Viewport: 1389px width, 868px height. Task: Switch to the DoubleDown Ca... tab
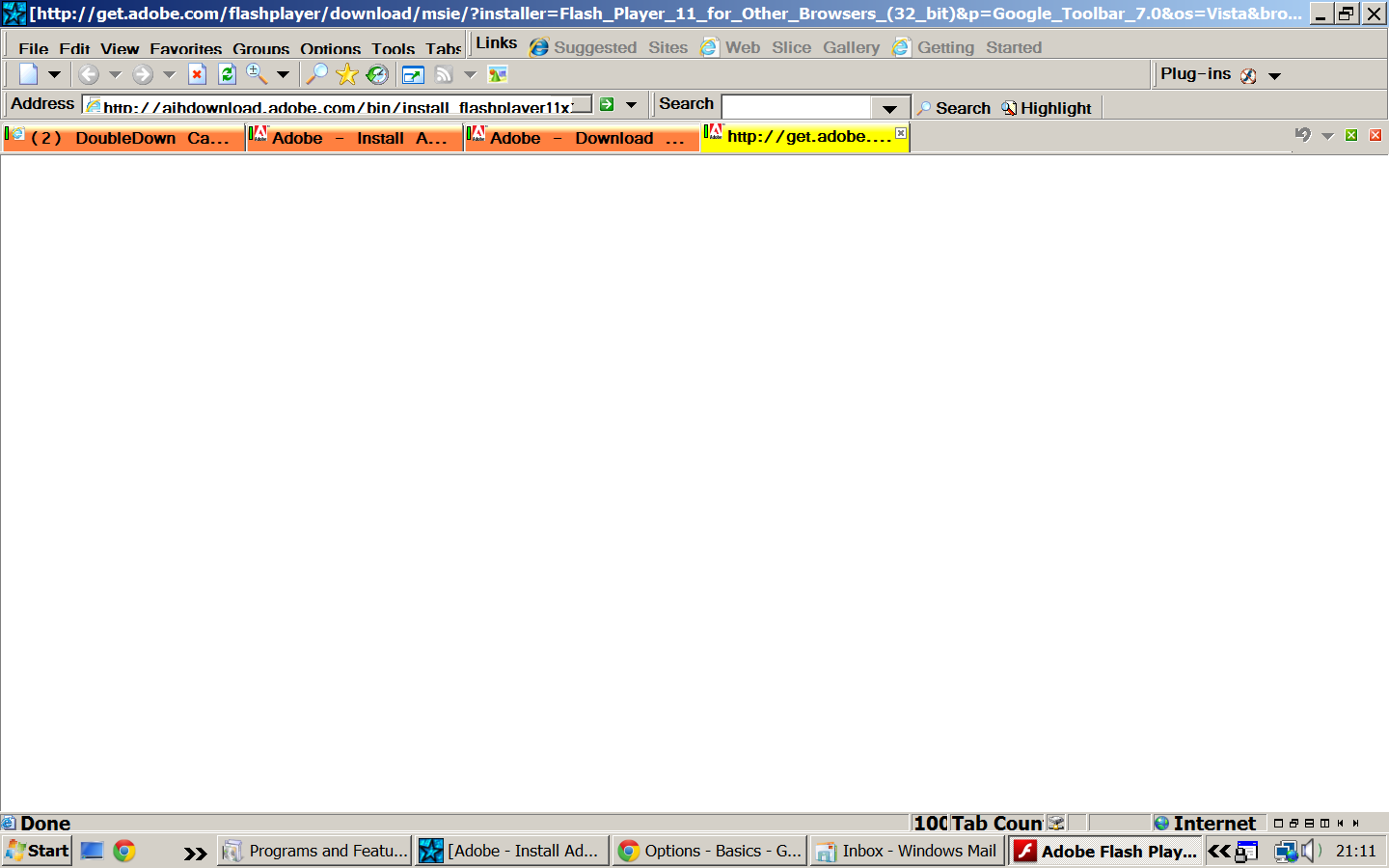tap(123, 138)
